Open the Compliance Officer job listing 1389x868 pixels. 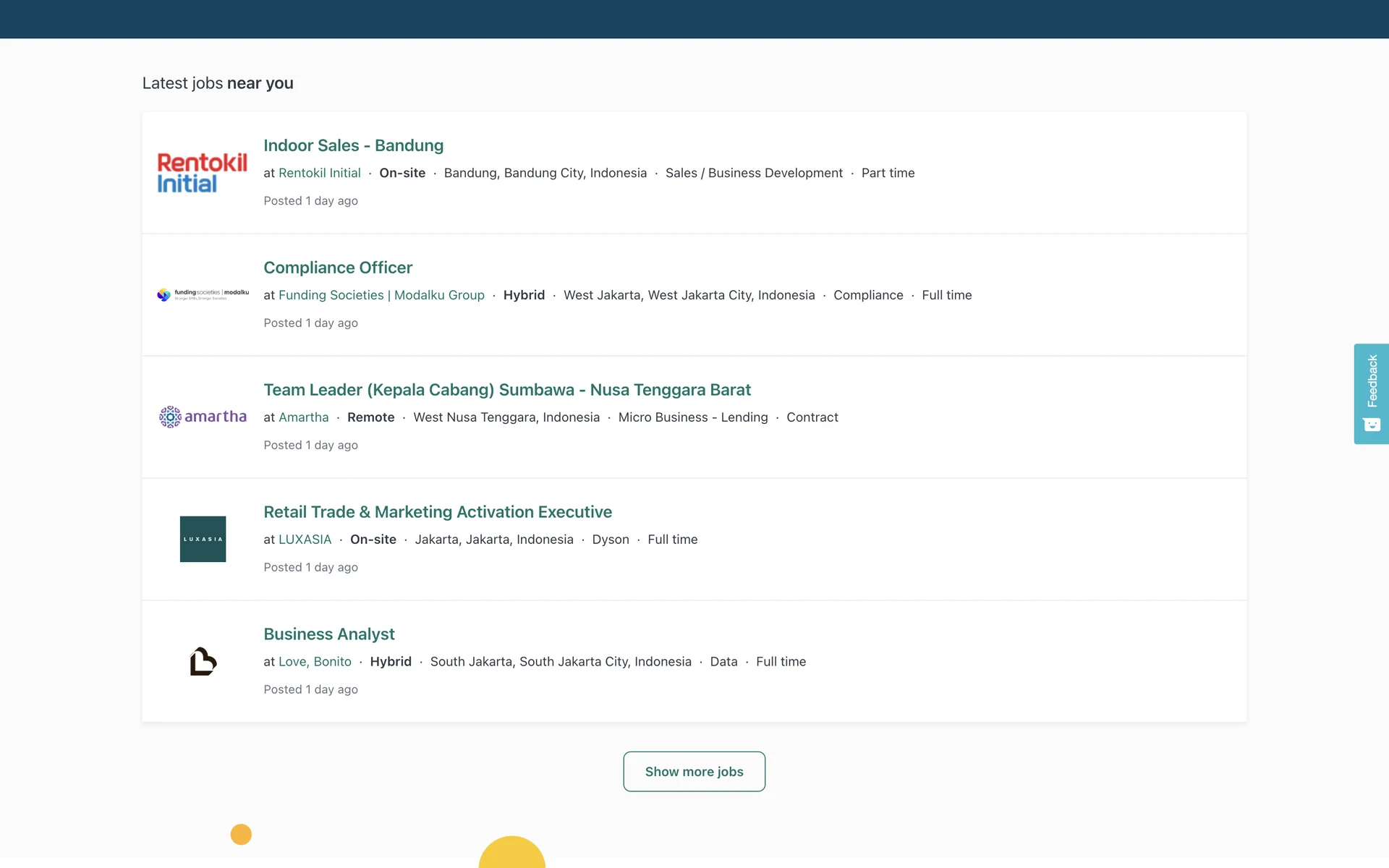[338, 268]
